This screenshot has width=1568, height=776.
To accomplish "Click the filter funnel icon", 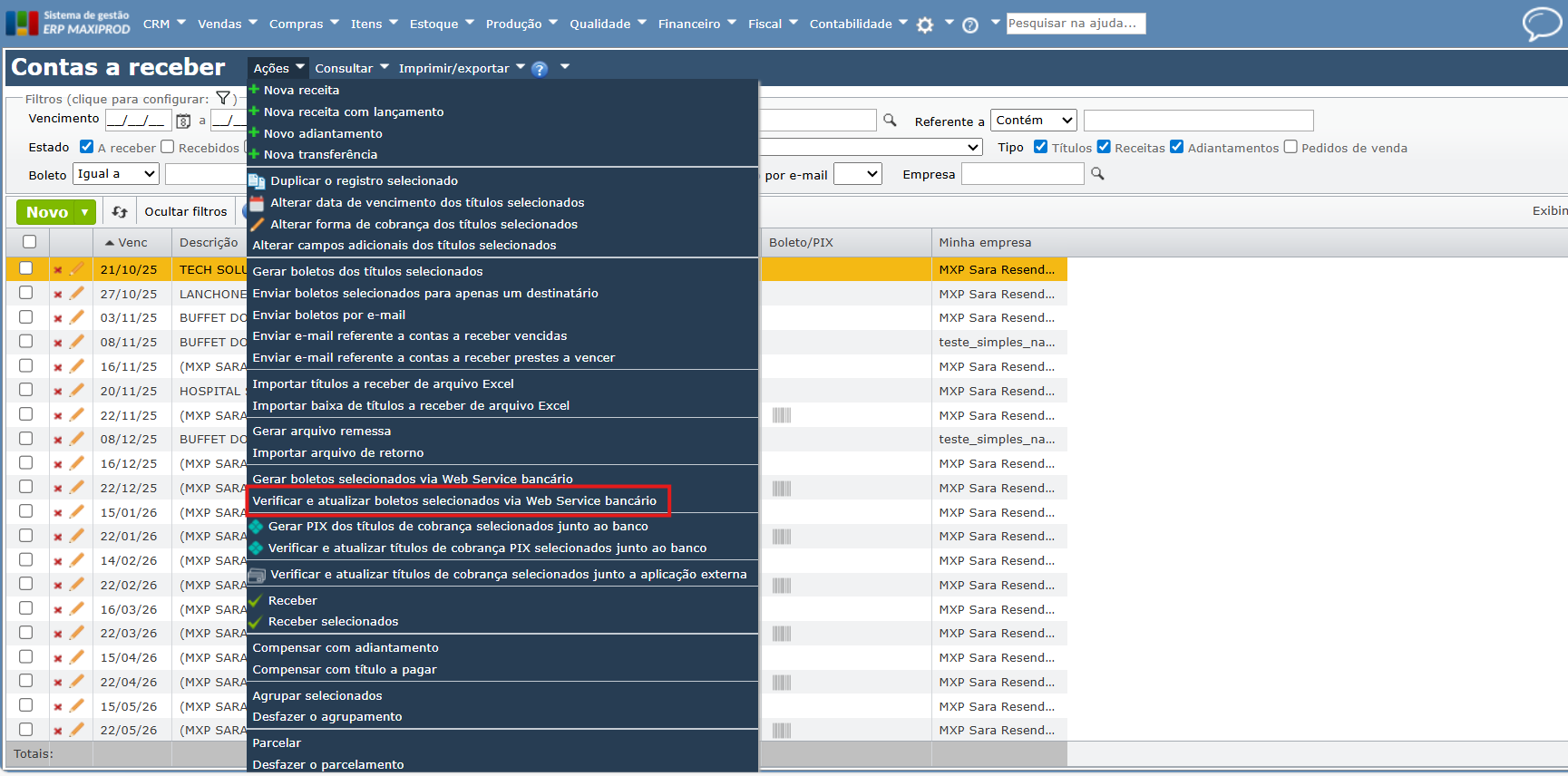I will (223, 99).
